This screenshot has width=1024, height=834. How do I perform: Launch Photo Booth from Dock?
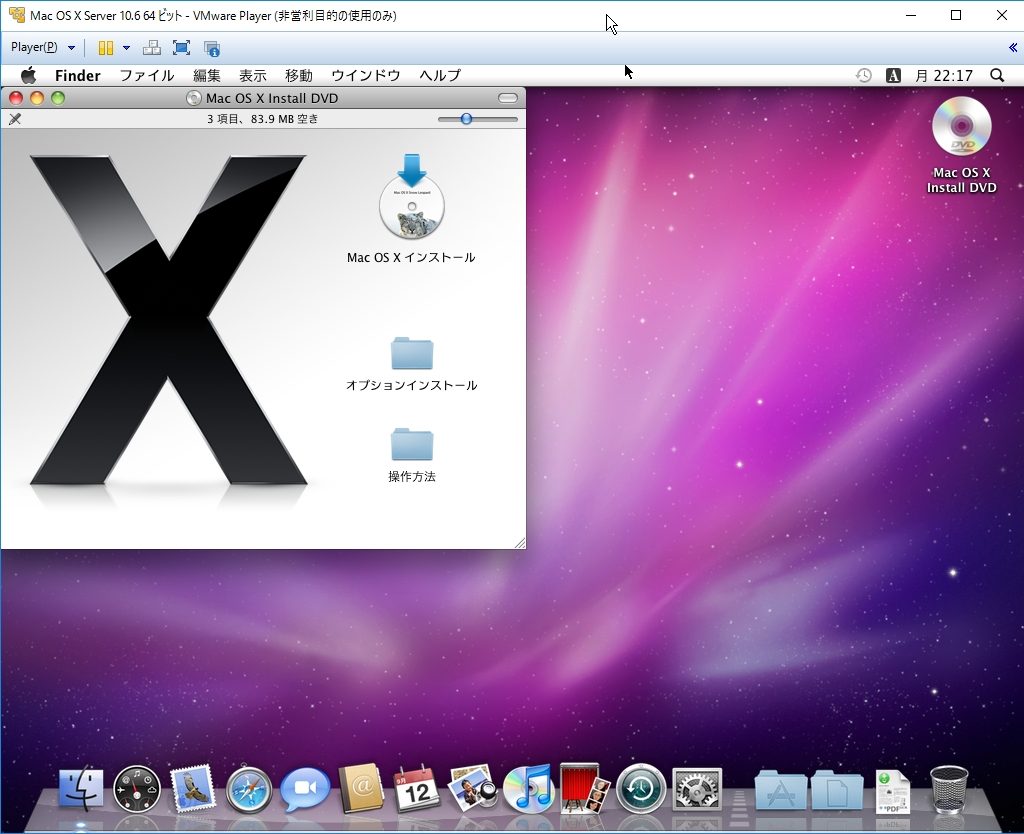pyautogui.click(x=584, y=788)
